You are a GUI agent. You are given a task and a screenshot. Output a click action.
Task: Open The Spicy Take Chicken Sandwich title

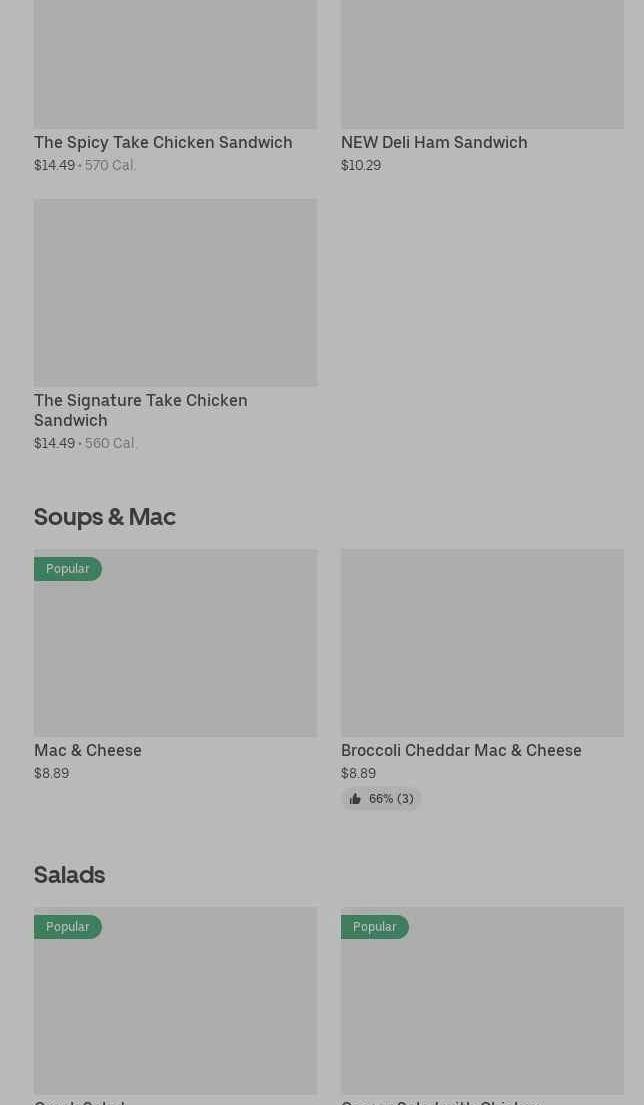tap(163, 142)
